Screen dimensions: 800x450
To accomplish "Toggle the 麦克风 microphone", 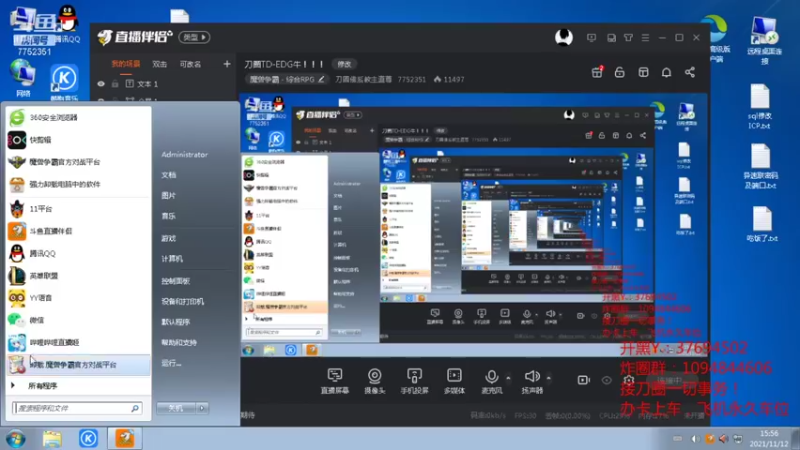I will click(x=491, y=381).
